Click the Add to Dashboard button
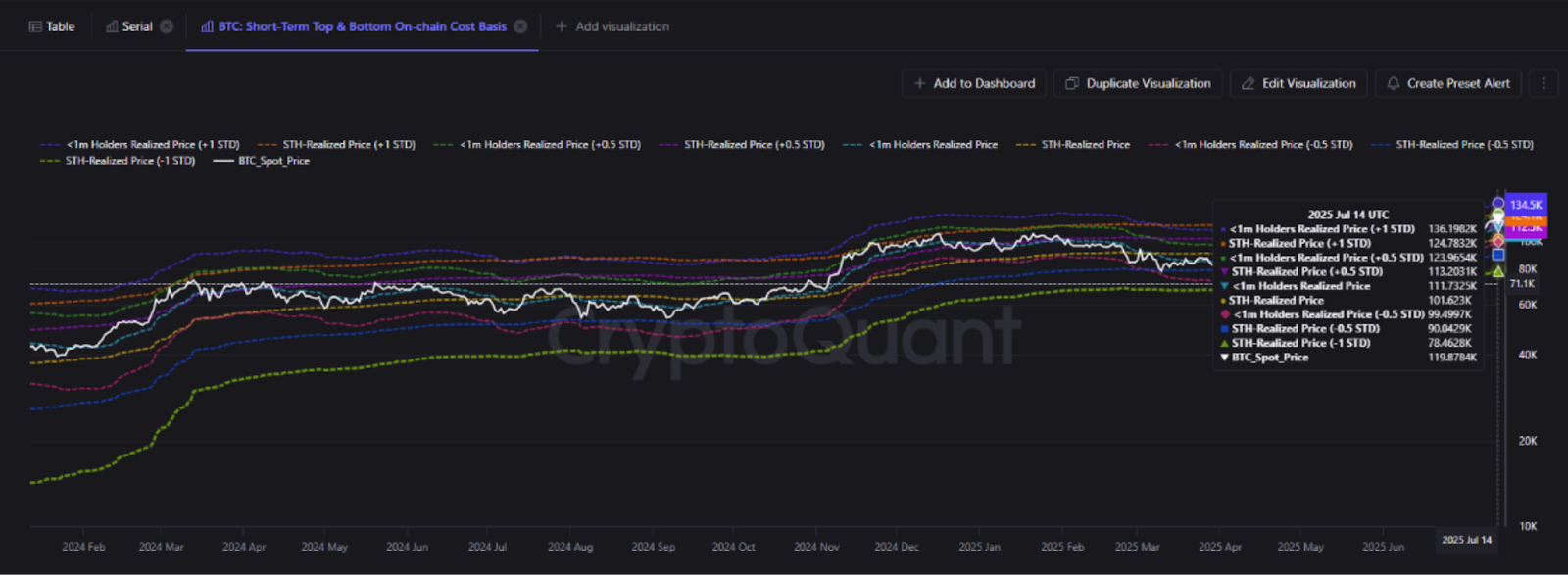The height and width of the screenshot is (575, 1568). click(974, 83)
